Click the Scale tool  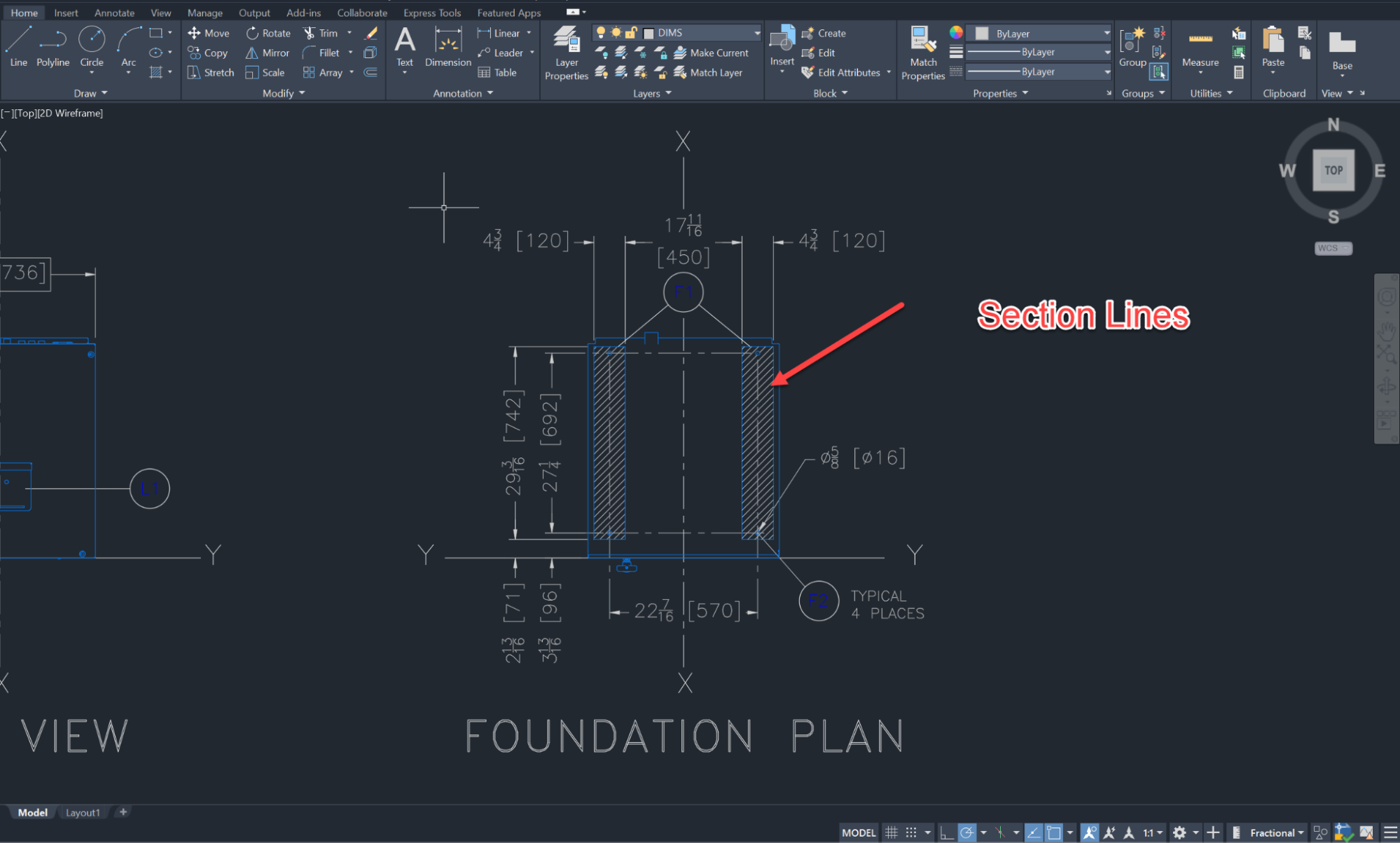click(x=265, y=72)
